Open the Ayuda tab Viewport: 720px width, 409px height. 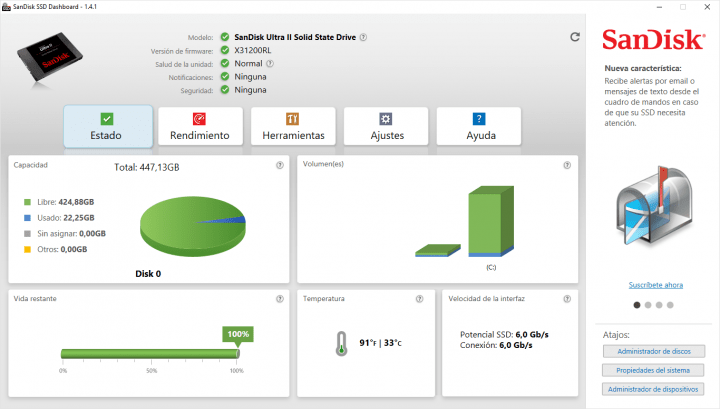478,126
